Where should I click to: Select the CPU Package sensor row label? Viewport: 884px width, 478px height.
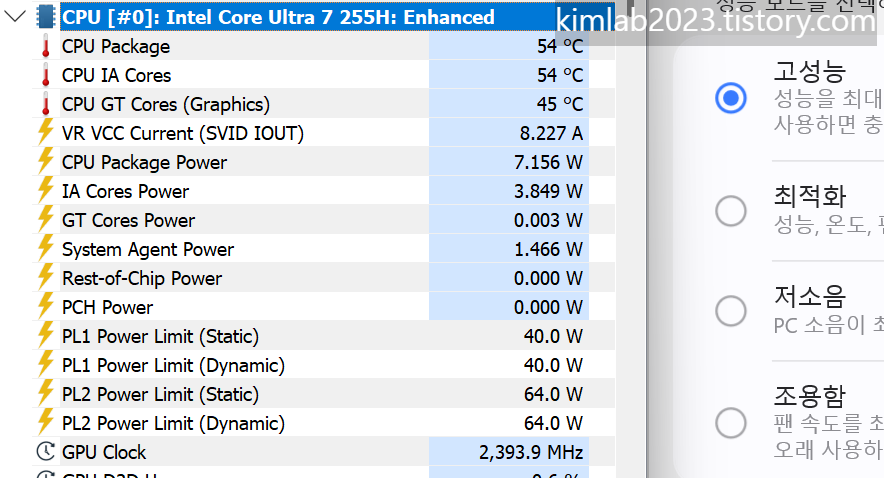[116, 47]
